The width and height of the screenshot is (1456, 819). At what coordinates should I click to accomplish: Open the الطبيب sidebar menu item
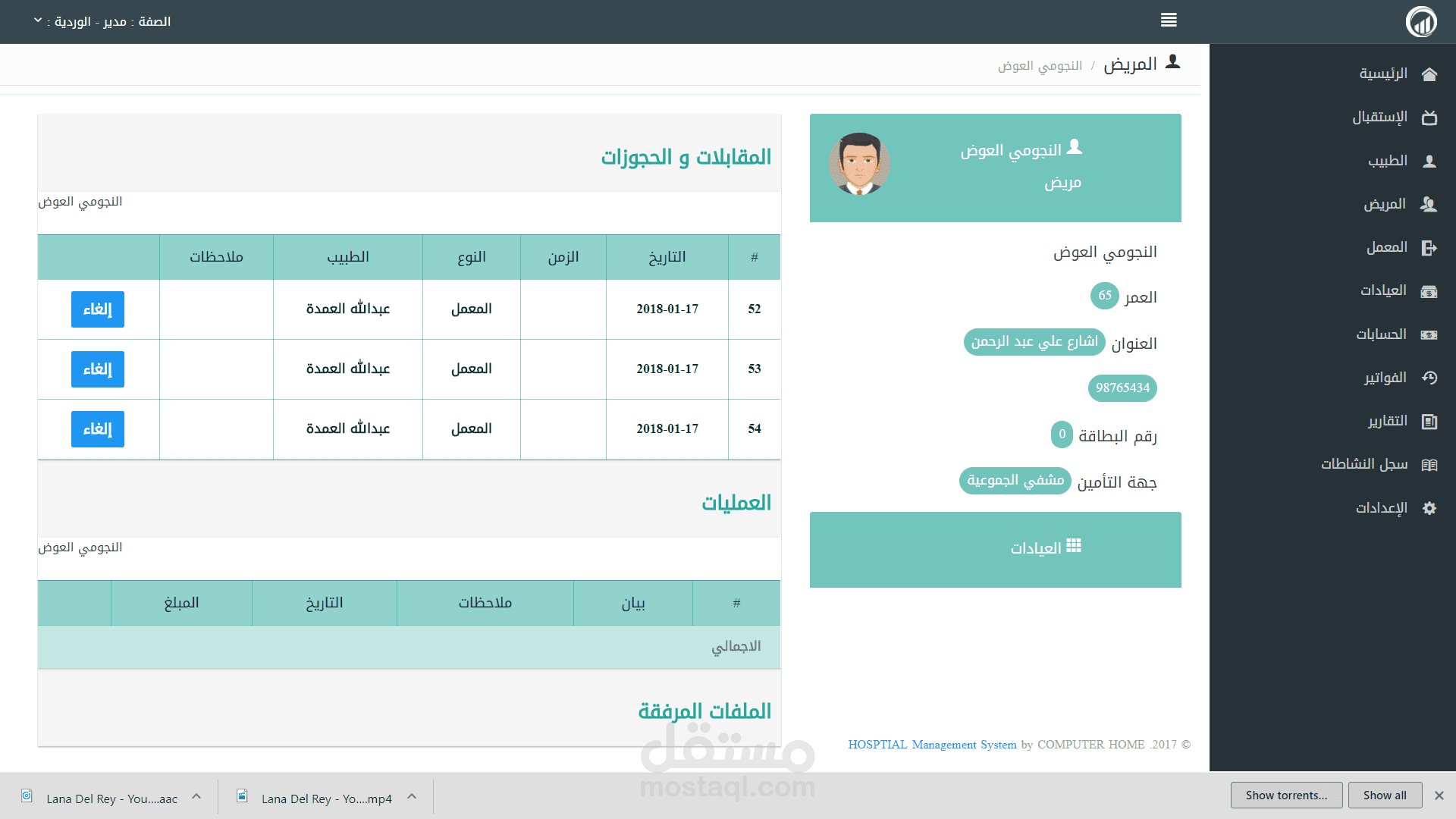click(1387, 161)
